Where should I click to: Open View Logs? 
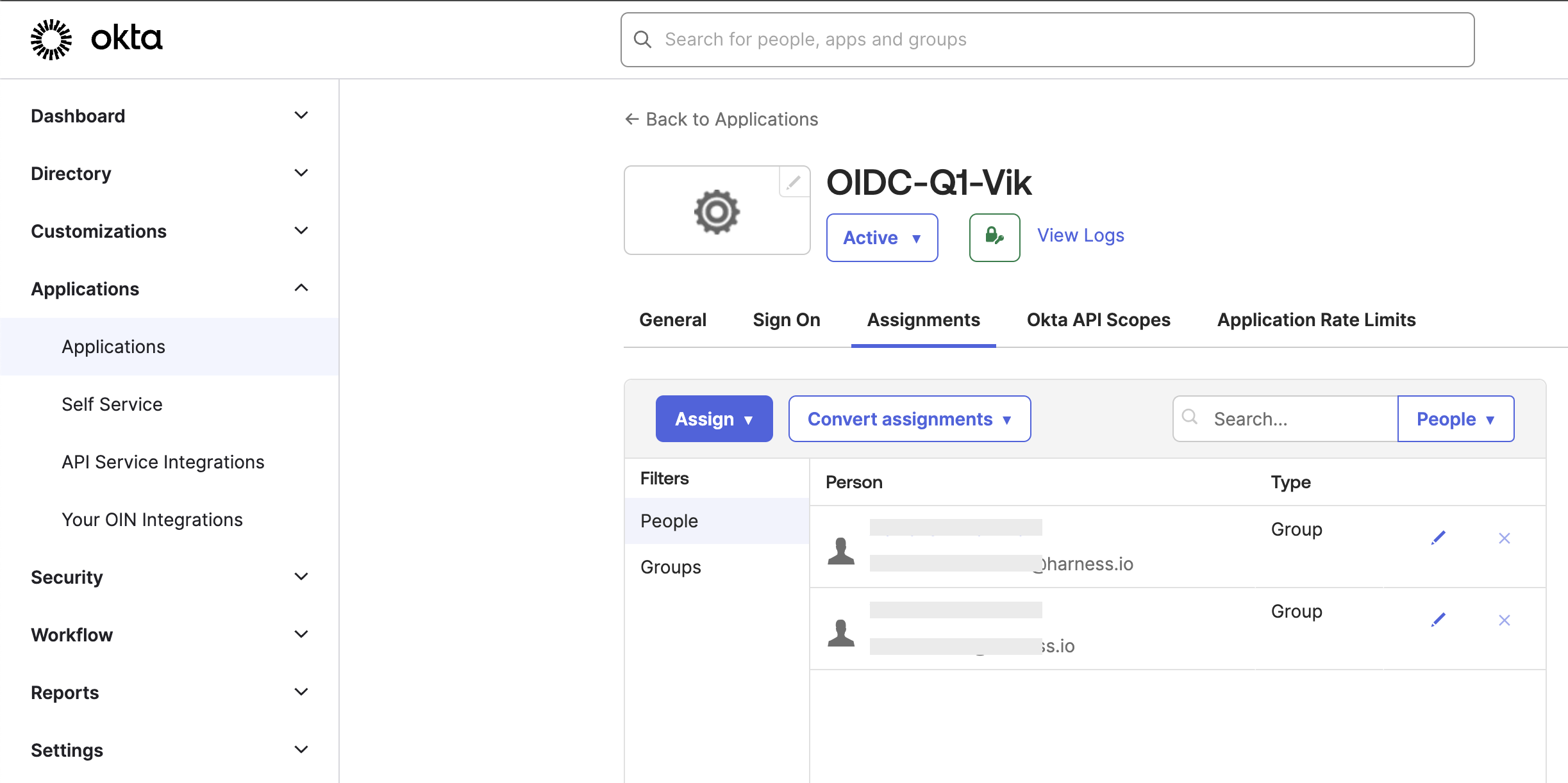click(1080, 235)
